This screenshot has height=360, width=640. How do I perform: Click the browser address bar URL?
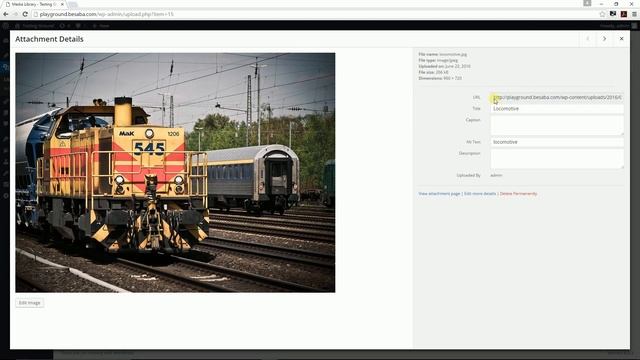tap(107, 14)
